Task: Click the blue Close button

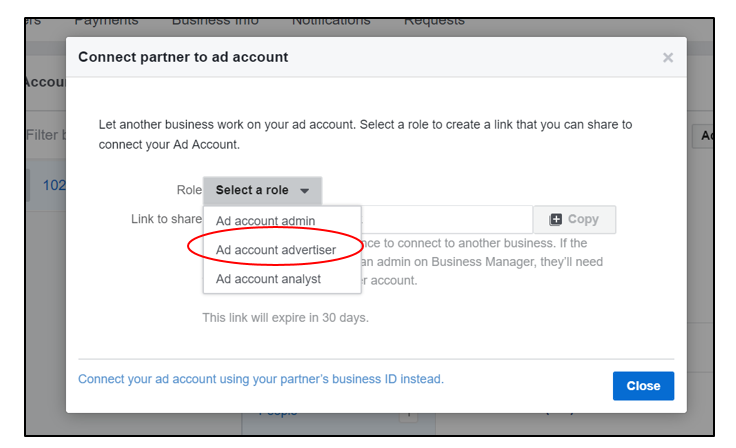Action: pos(643,386)
